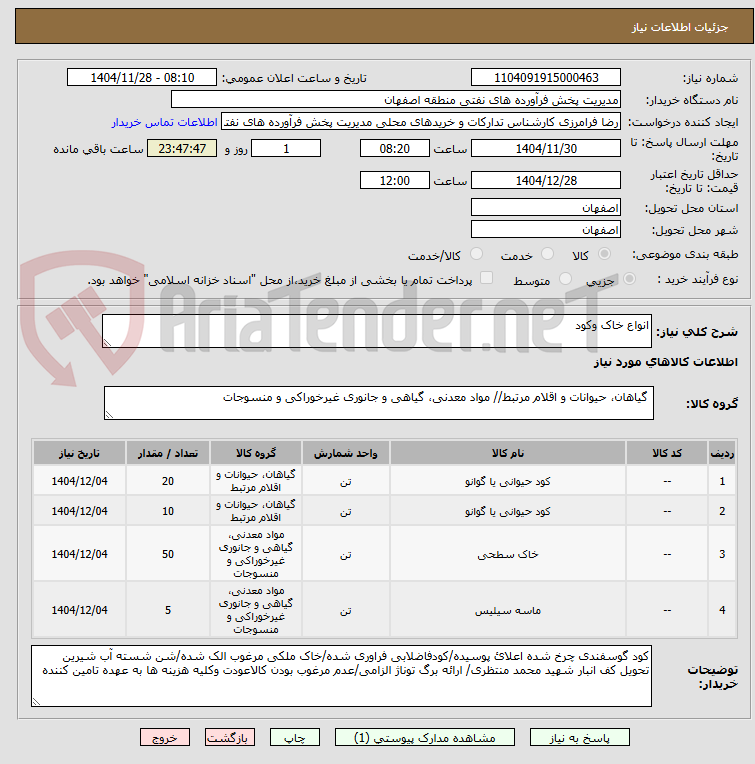755x764 pixels.
Task: Click the unit تن in row 3
Action: [x=345, y=554]
